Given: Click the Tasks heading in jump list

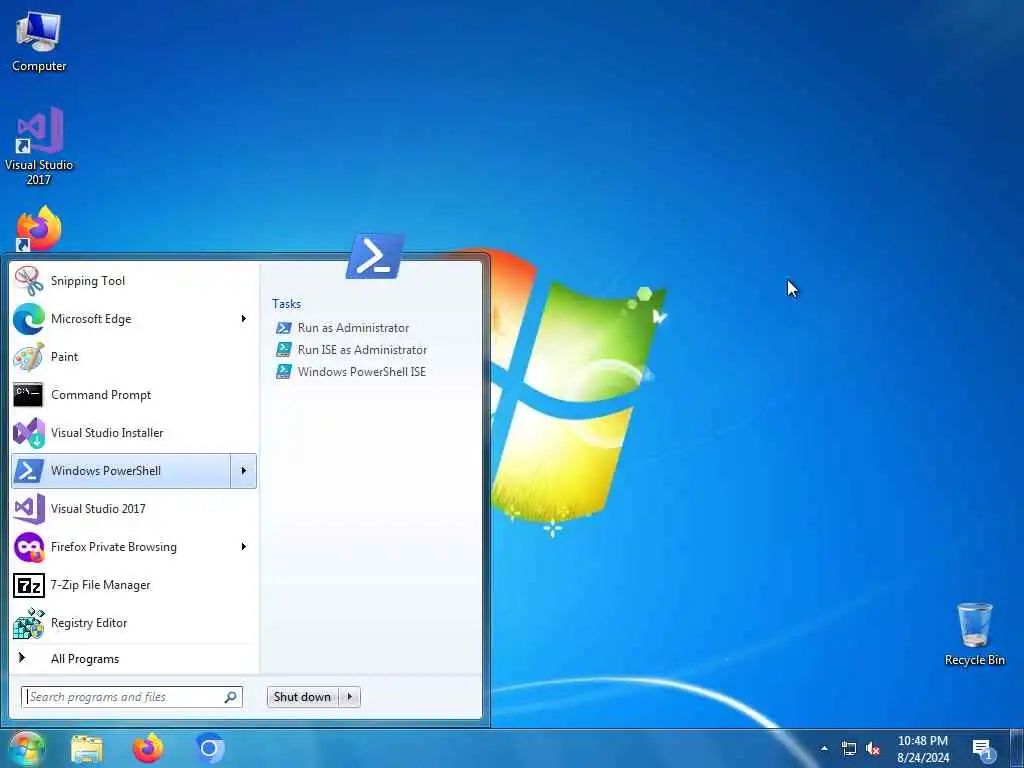Looking at the screenshot, I should tap(287, 304).
